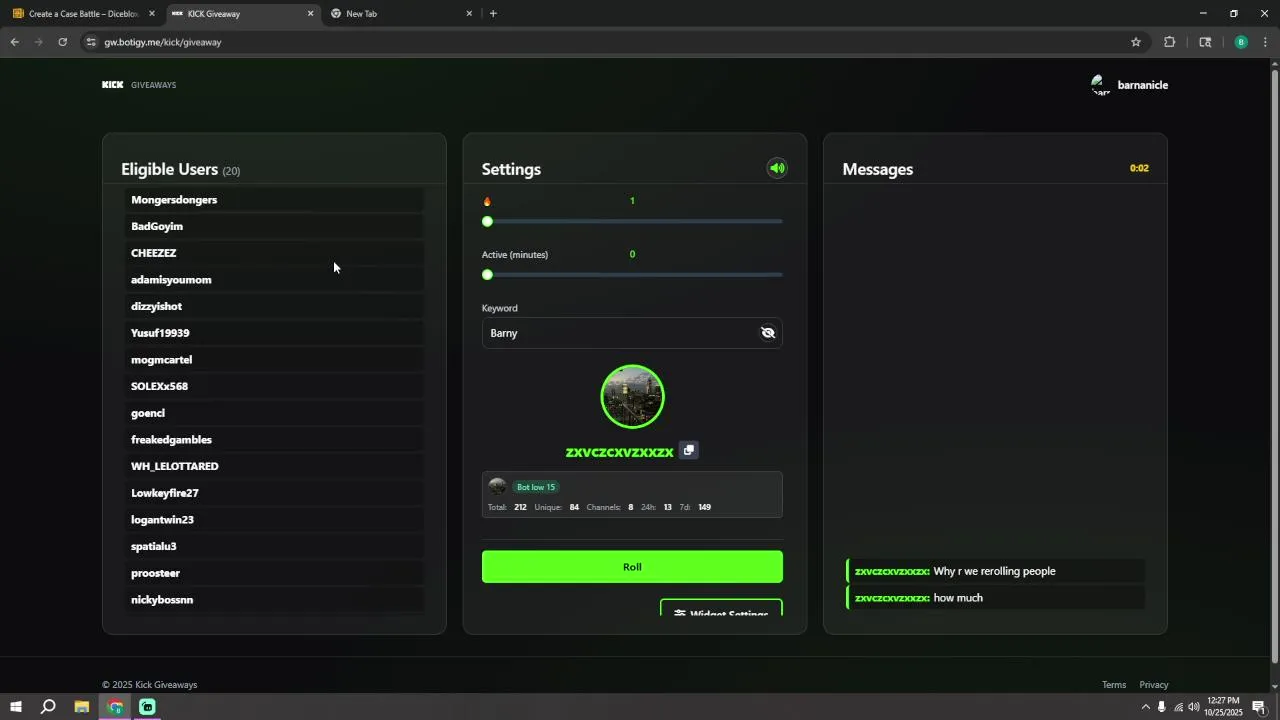Screen dimensions: 1280x720
Task: Select eligible user Lowkeyfire27
Action: click(274, 493)
